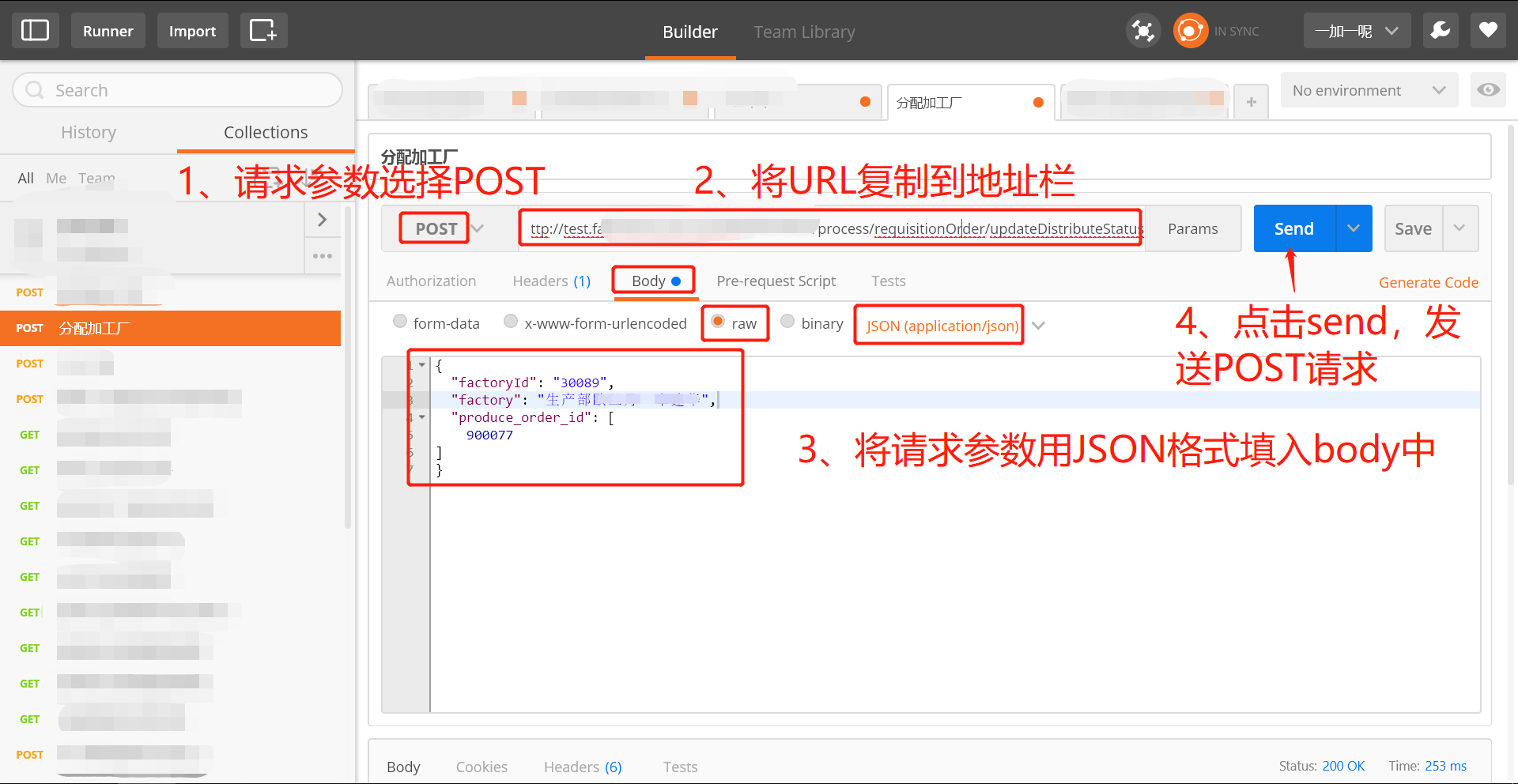Switch to Team Library tab
Image resolution: width=1518 pixels, height=784 pixels.
[804, 32]
